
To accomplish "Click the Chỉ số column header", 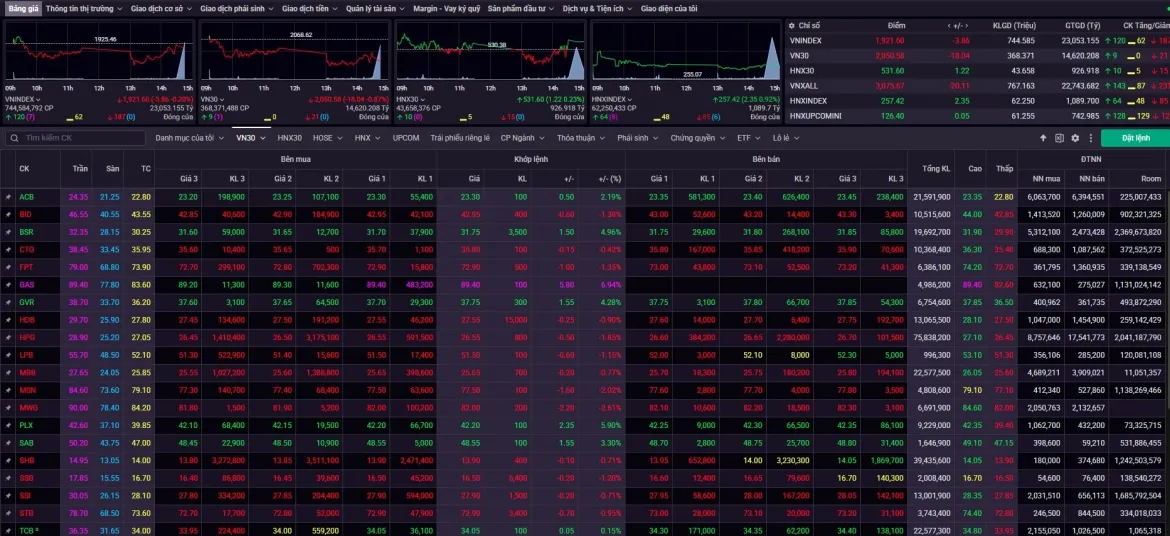I will point(809,25).
